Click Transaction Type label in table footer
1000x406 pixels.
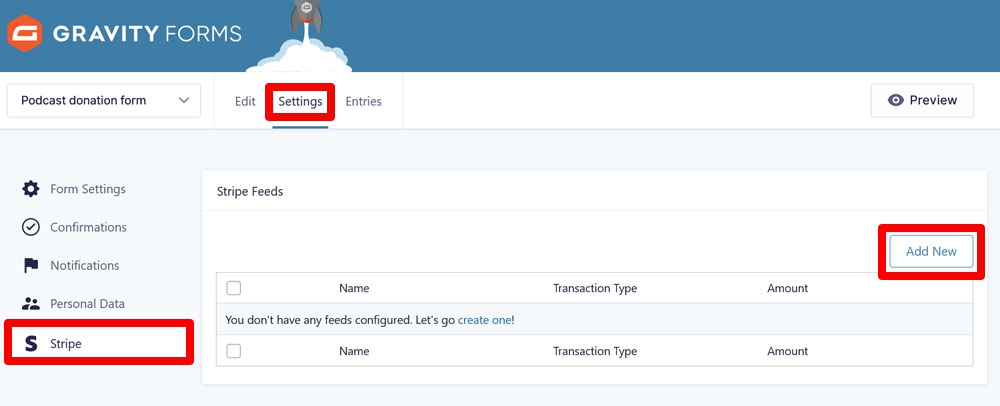click(595, 351)
